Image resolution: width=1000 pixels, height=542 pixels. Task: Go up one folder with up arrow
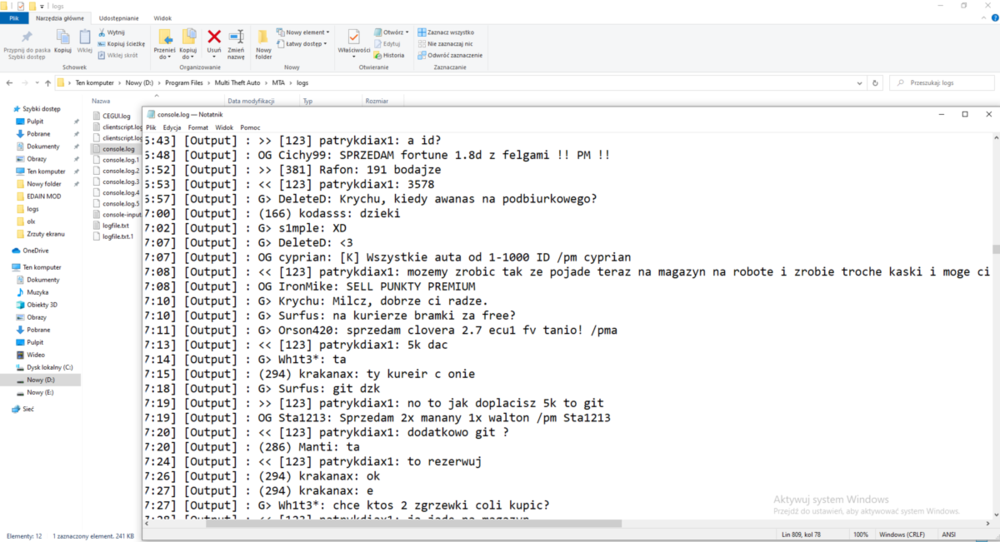pyautogui.click(x=48, y=83)
